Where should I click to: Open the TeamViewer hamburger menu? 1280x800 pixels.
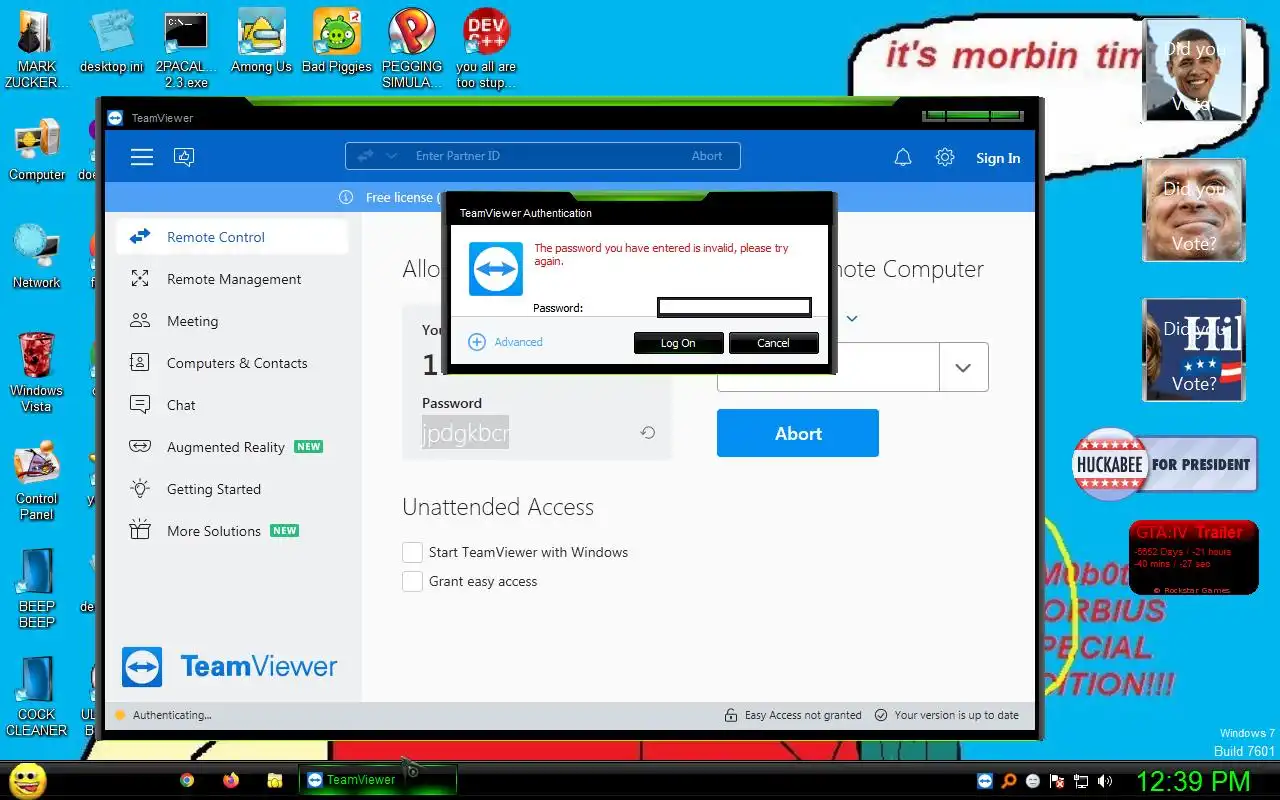(142, 157)
